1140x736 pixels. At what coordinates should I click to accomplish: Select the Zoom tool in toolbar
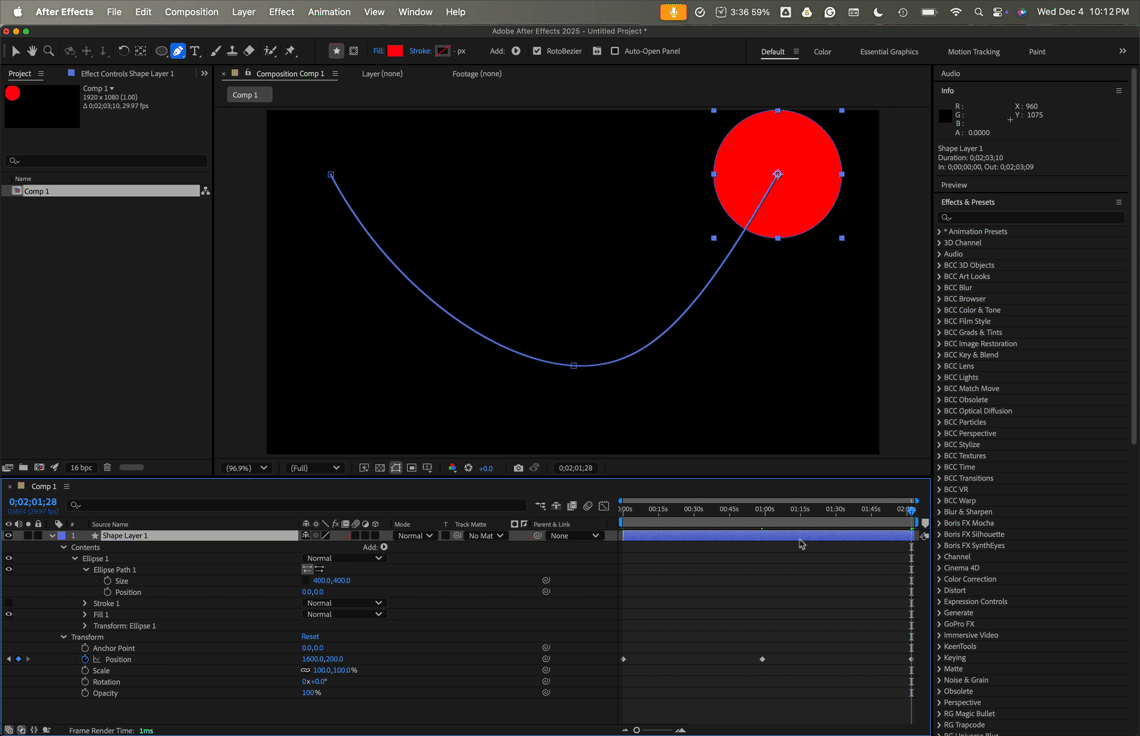49,51
